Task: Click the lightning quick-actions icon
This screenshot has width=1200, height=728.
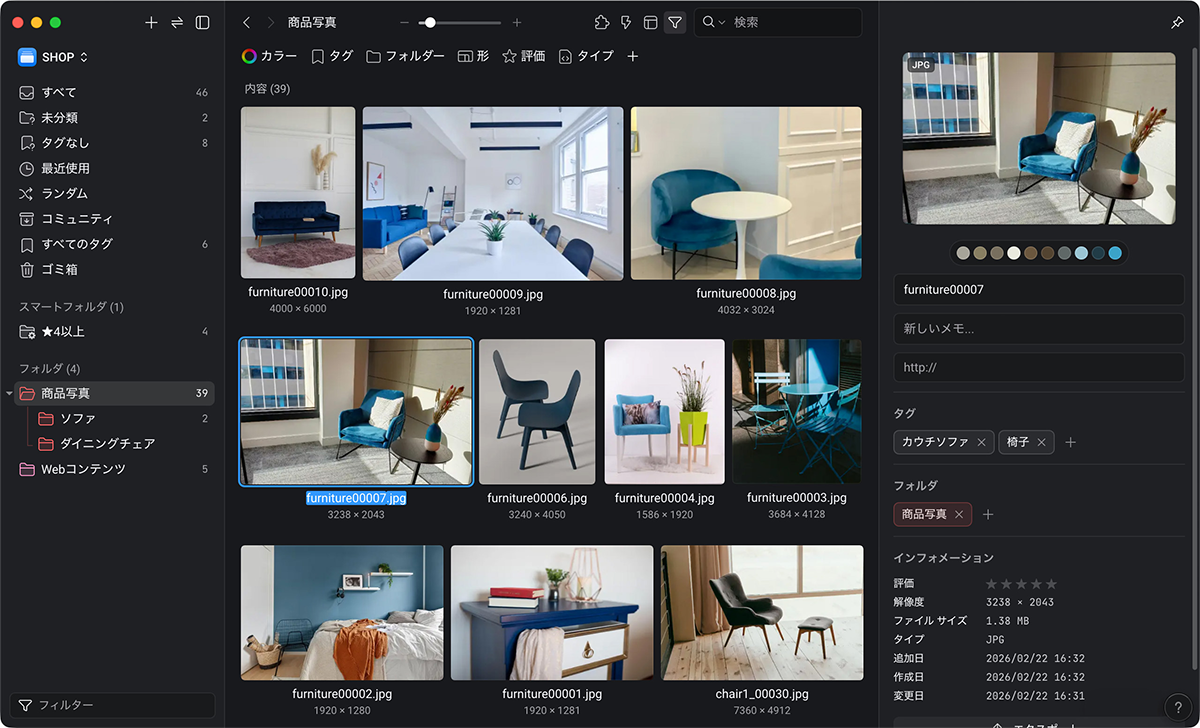Action: pyautogui.click(x=626, y=22)
